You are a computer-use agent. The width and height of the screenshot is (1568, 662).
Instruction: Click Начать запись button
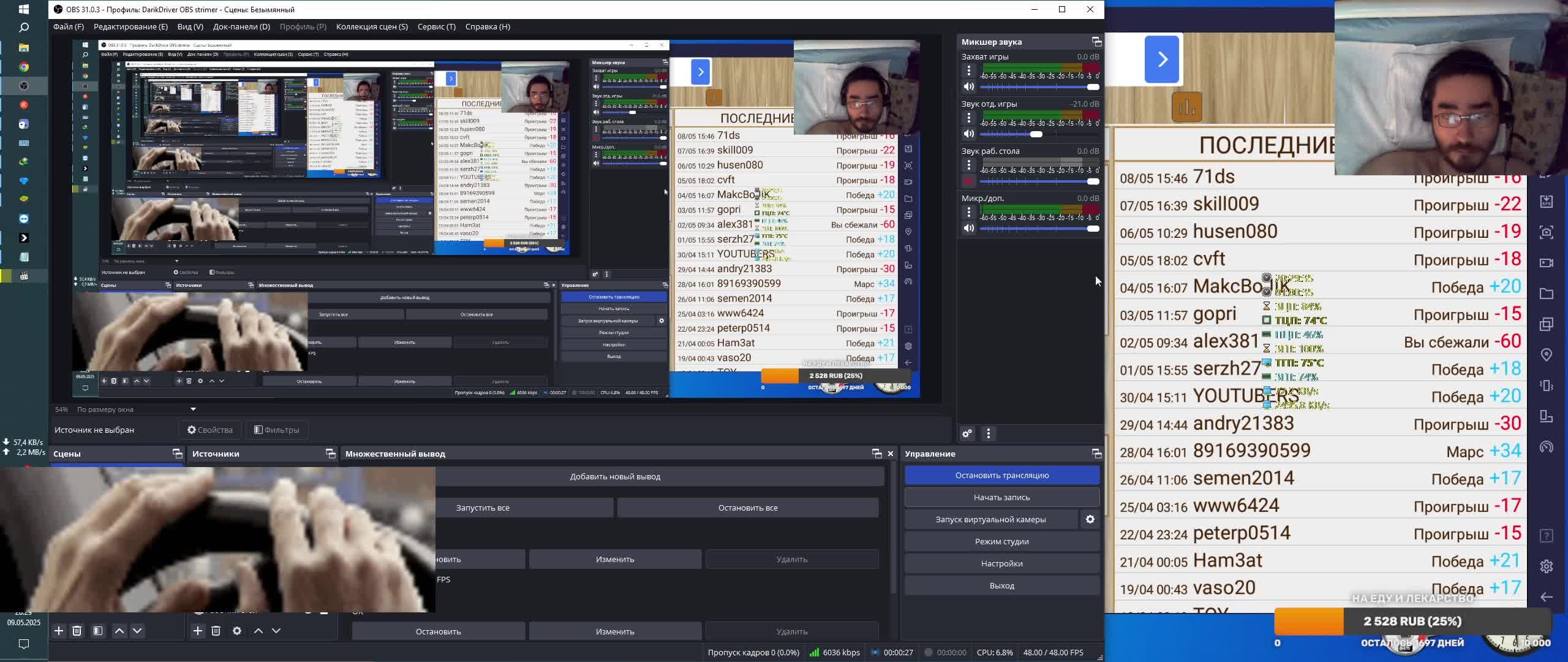coord(1001,497)
